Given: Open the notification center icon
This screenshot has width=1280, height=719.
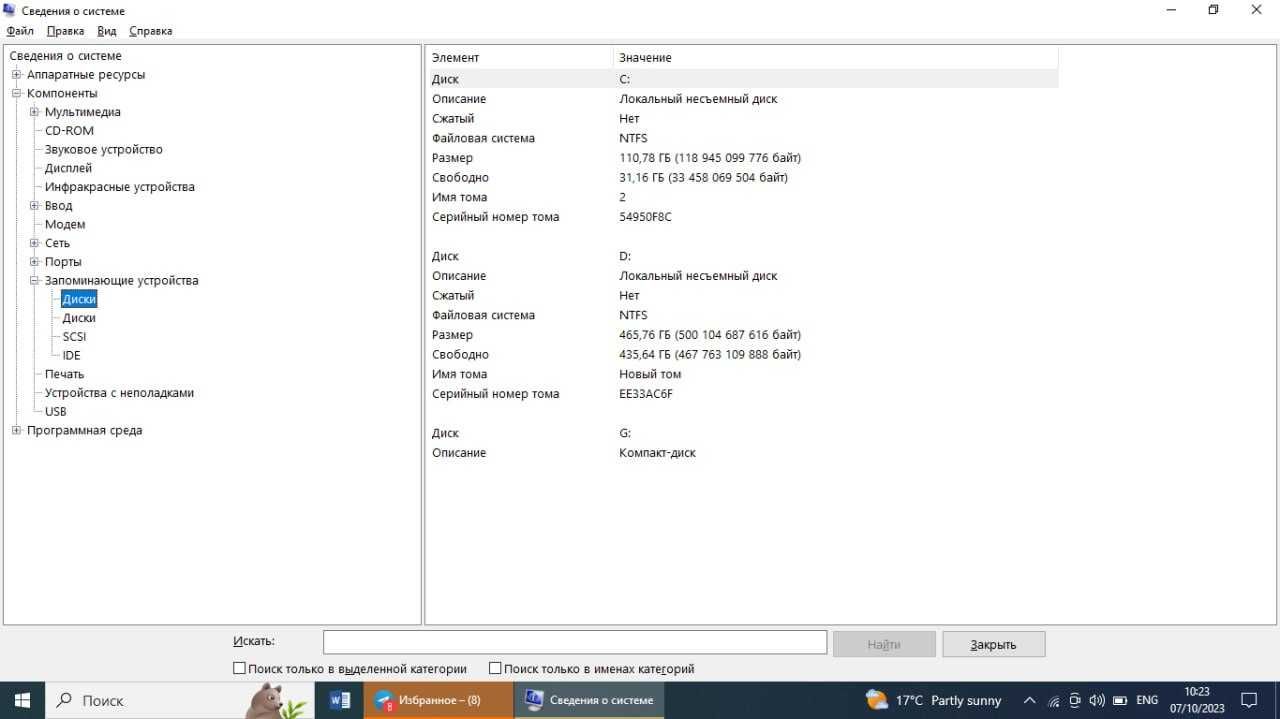Looking at the screenshot, I should click(x=1249, y=700).
